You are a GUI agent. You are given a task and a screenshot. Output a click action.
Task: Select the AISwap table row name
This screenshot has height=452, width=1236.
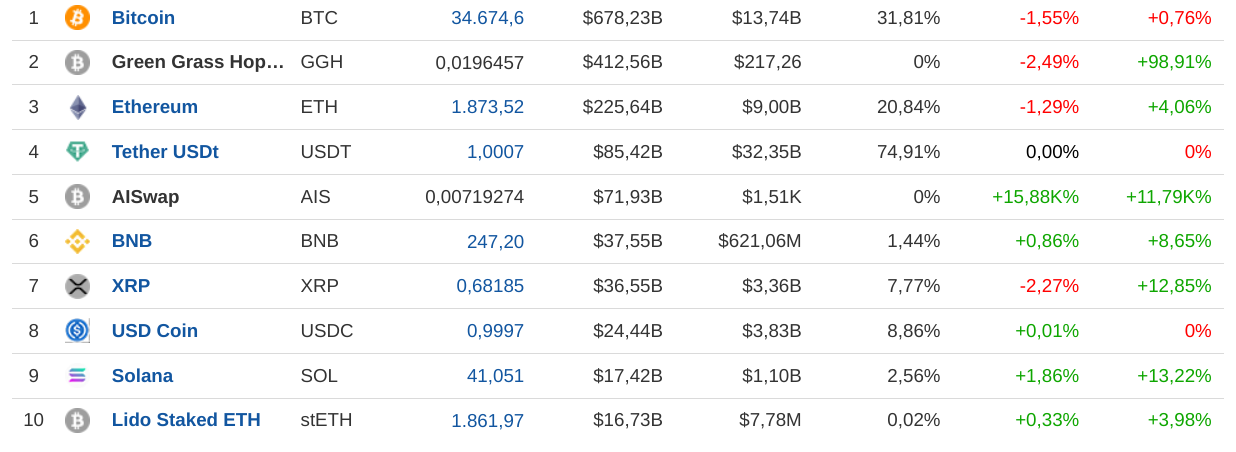145,197
